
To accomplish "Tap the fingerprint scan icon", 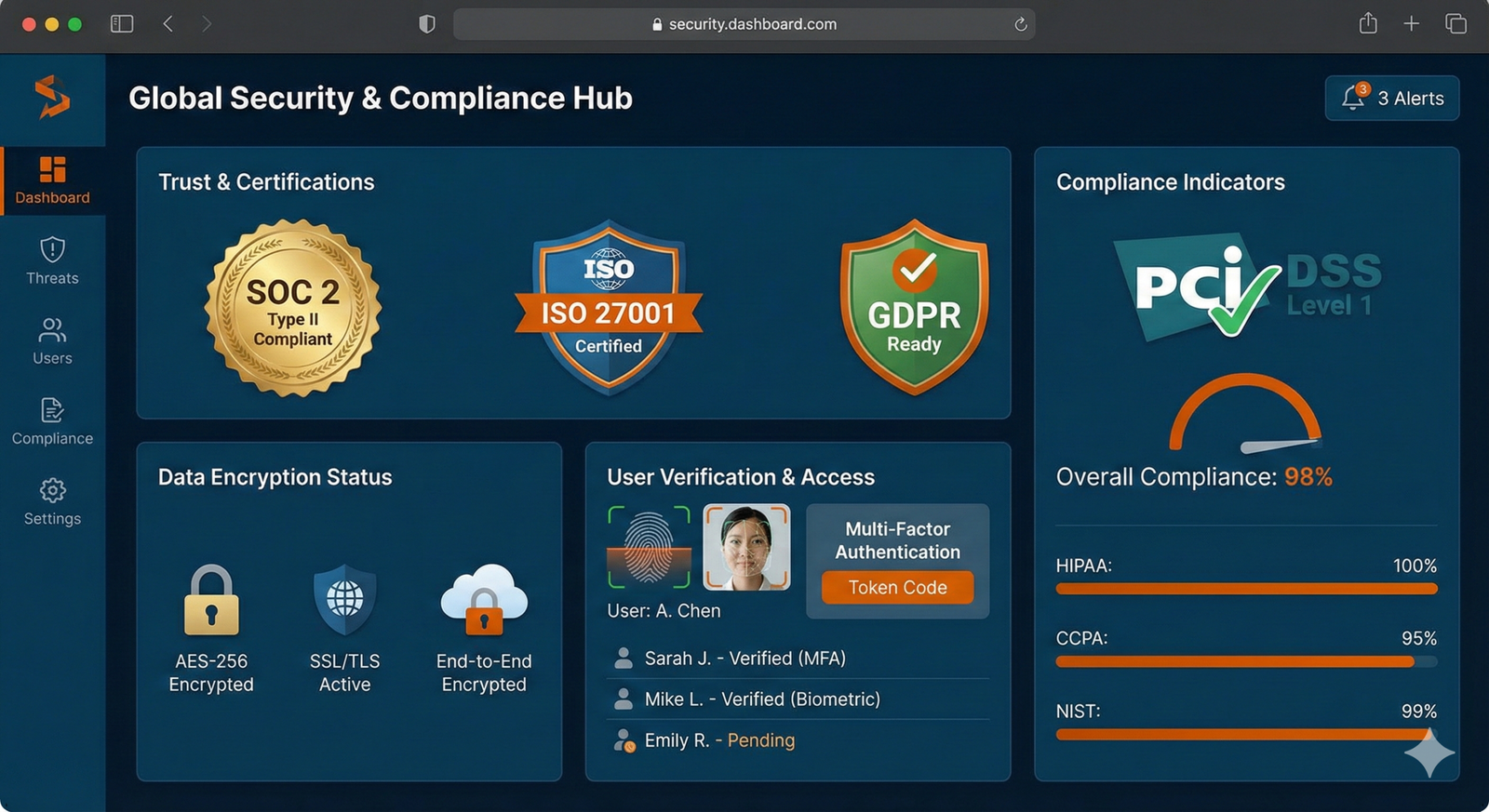I will tap(649, 547).
